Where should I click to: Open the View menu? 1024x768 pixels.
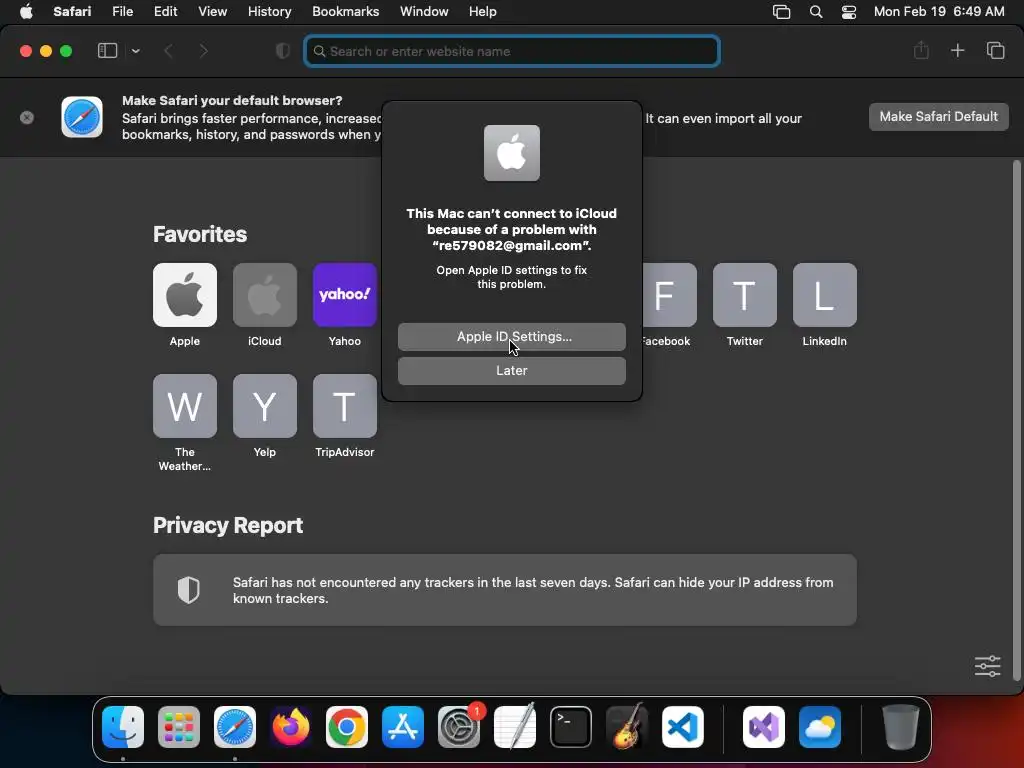pyautogui.click(x=212, y=11)
